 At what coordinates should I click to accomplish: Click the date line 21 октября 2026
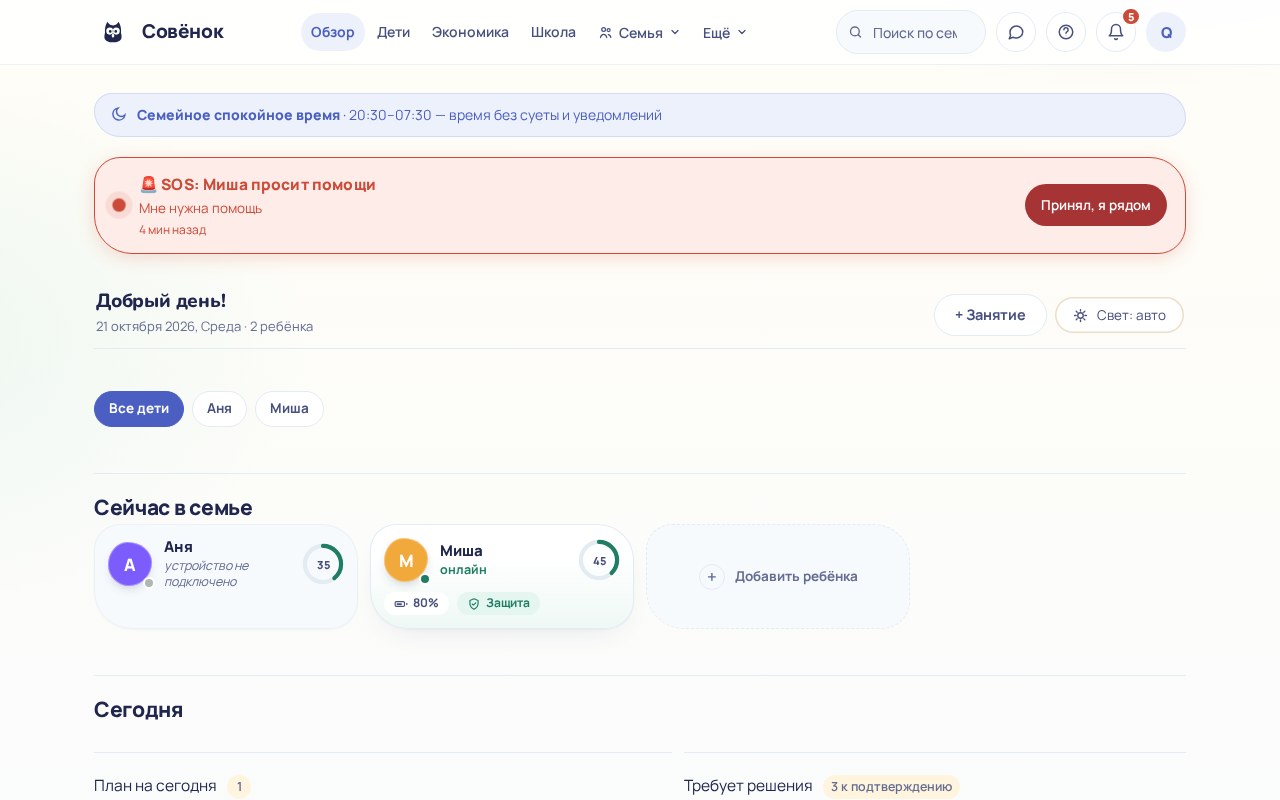[x=204, y=326]
